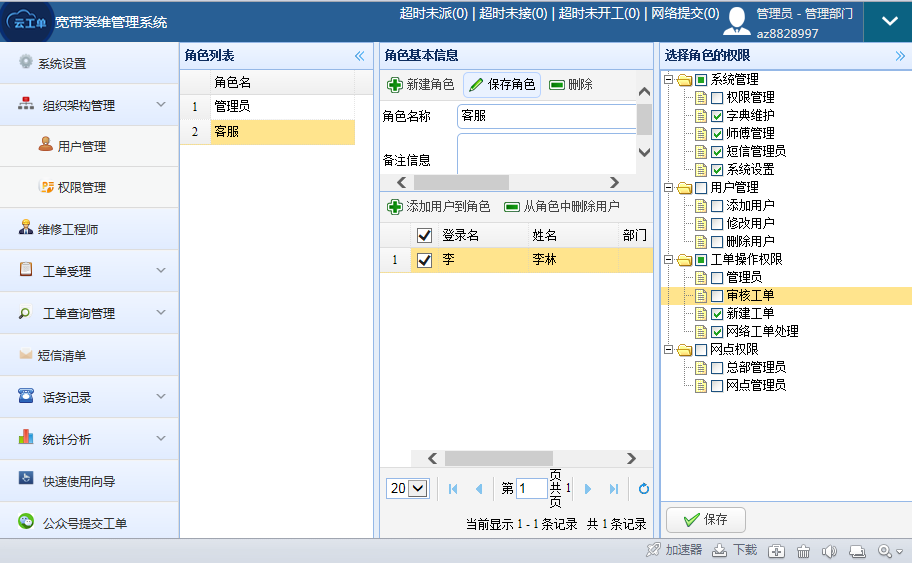The height and width of the screenshot is (563, 912).
Task: Collapse the 系统管理 tree node
Action: (667, 80)
